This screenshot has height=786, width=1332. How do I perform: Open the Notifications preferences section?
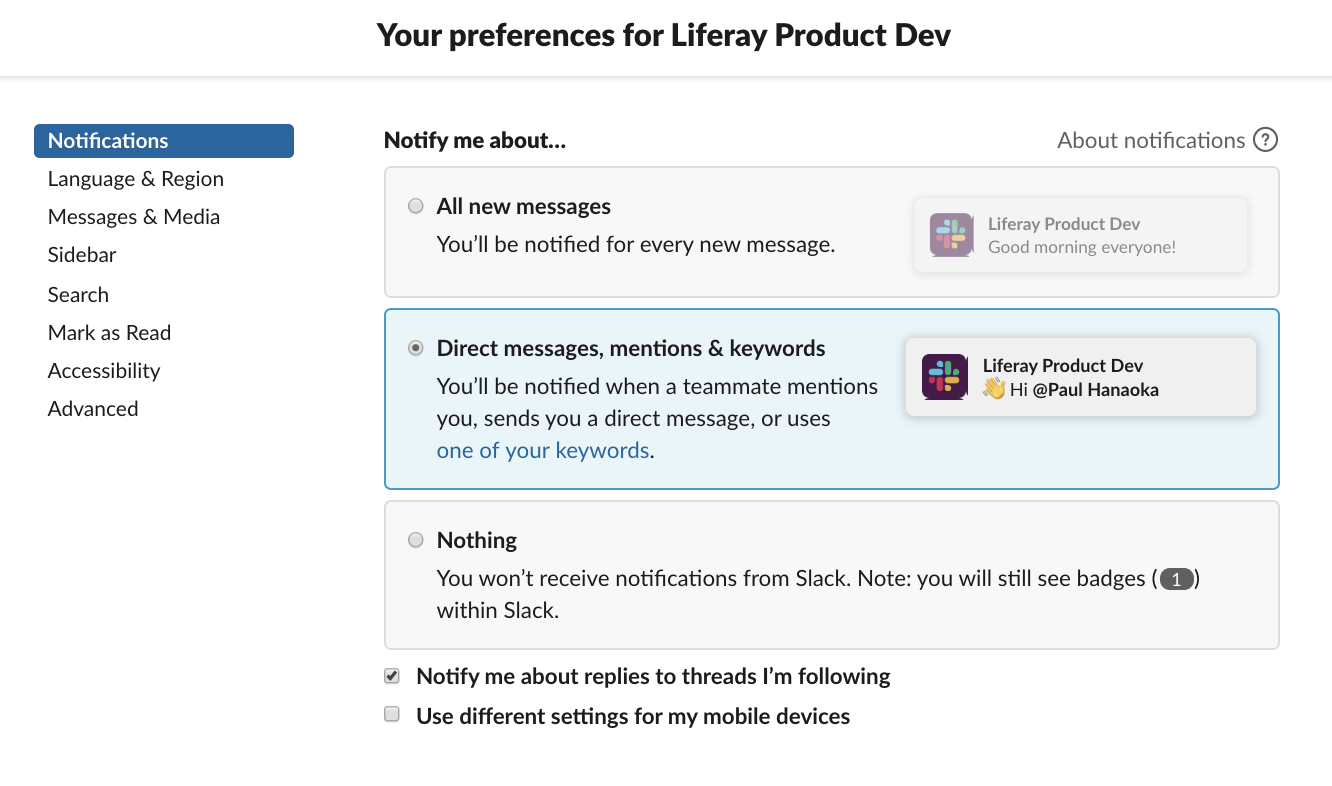point(108,141)
